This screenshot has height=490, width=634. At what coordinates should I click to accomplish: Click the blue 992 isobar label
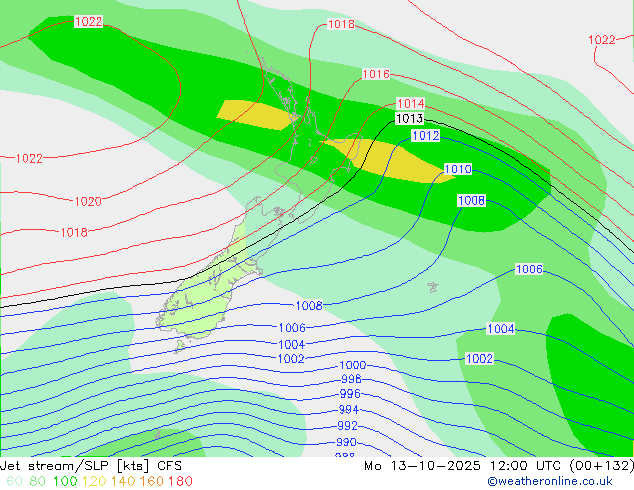347,426
